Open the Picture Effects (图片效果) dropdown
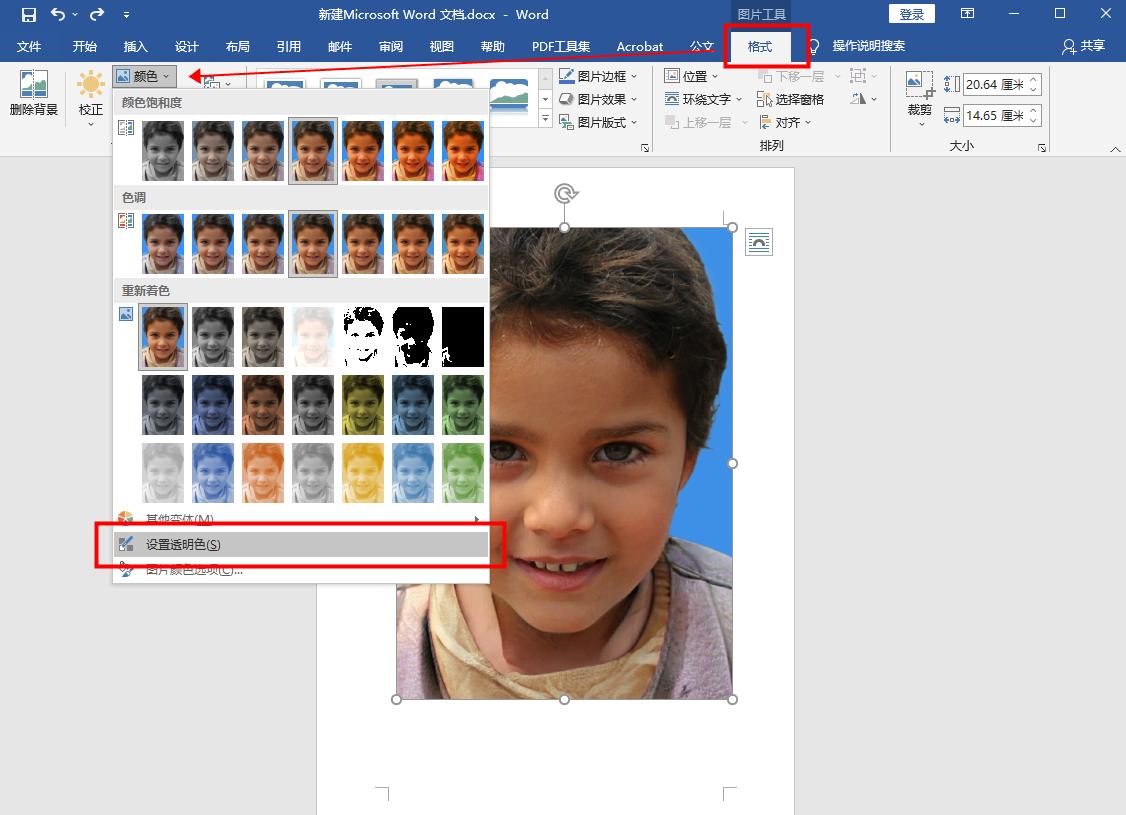This screenshot has width=1126, height=815. [x=598, y=99]
